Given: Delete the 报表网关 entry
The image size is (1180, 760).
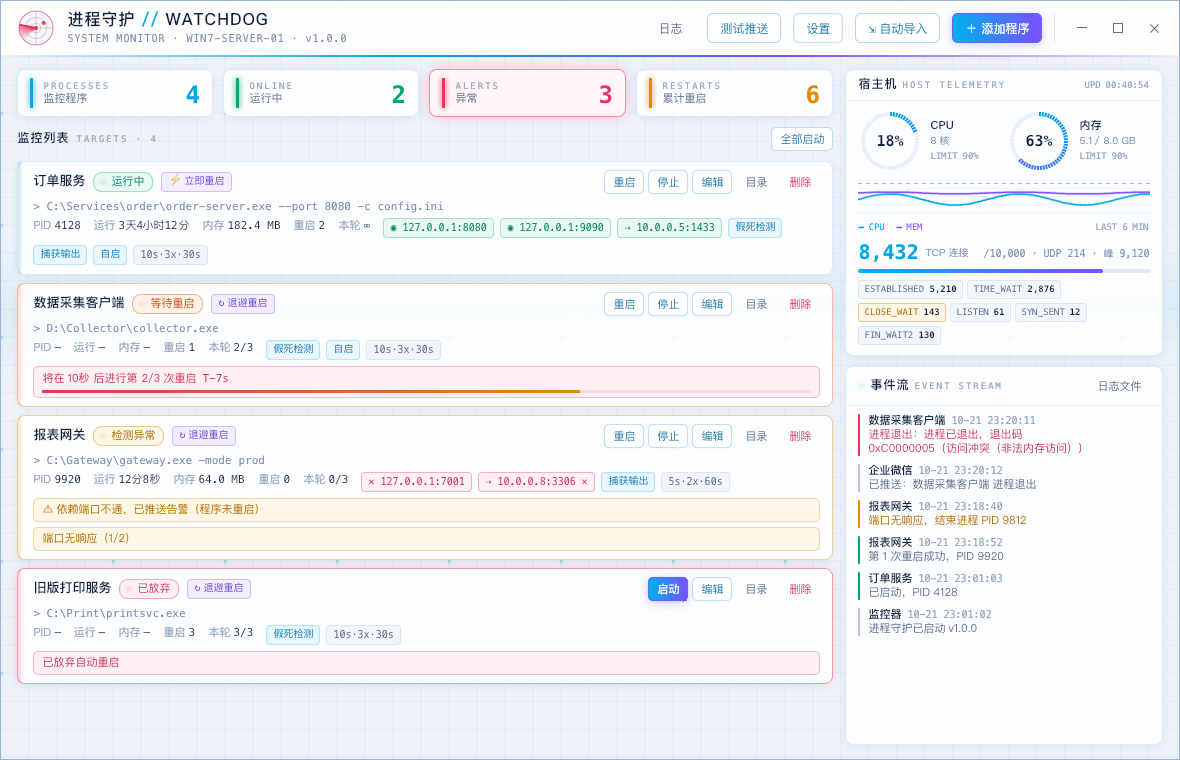Looking at the screenshot, I should tap(800, 436).
